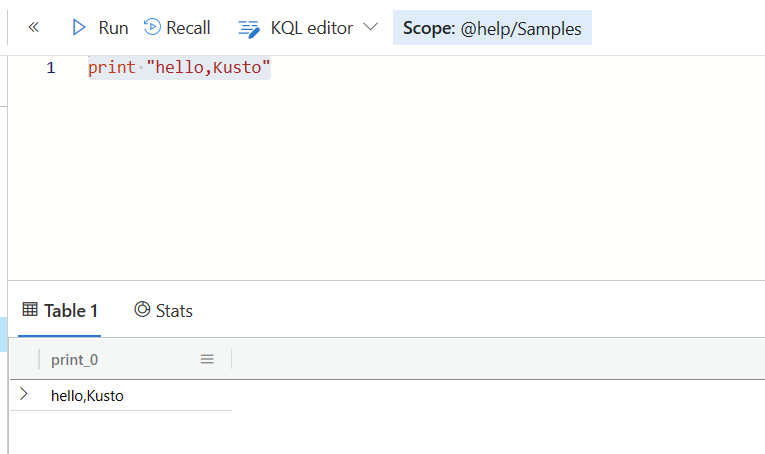Collapse the side pane with the double-chevron icon
Image resolution: width=765 pixels, height=454 pixels.
(33, 28)
